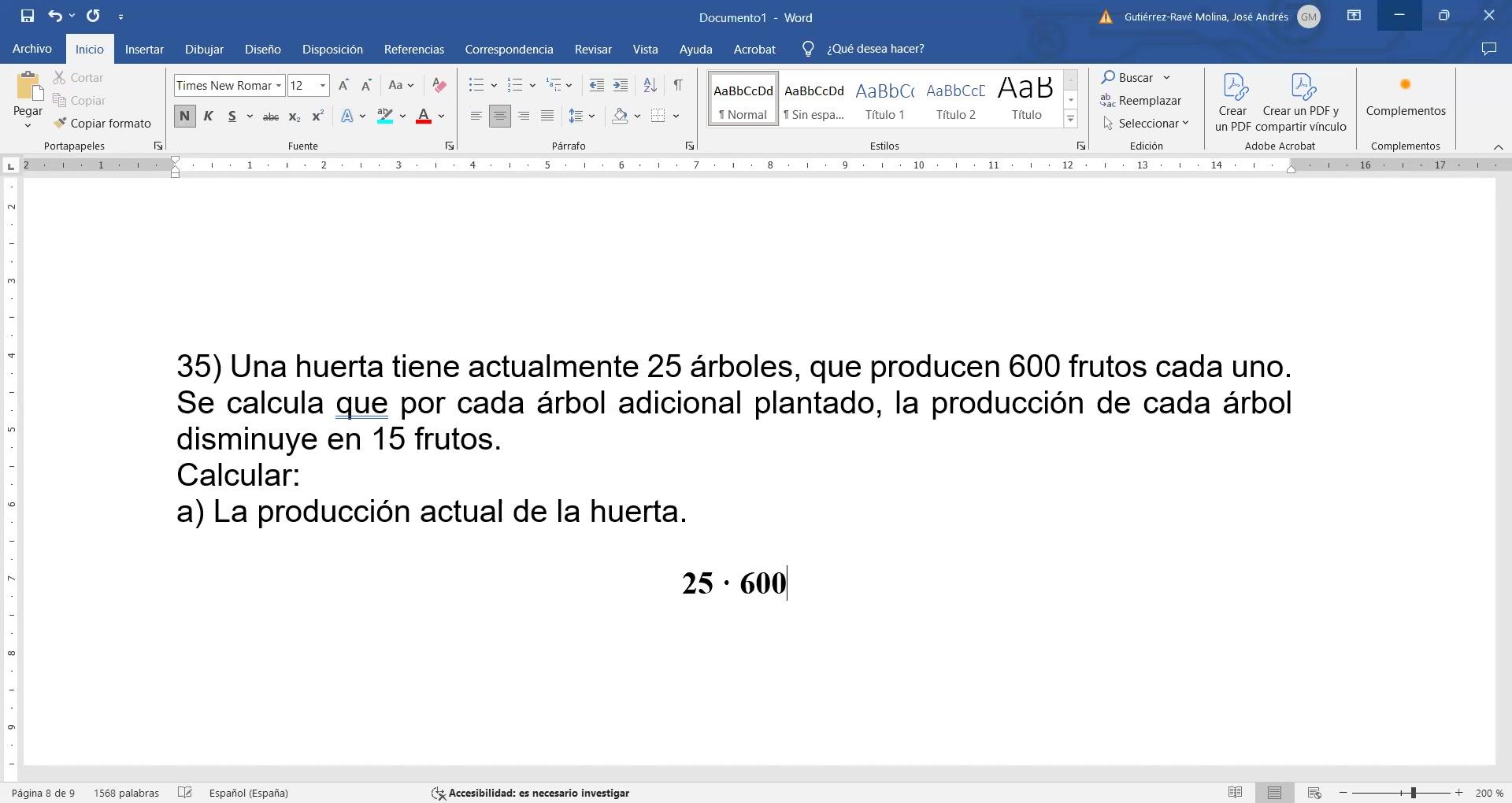Expand the styles gallery more arrow

[1070, 120]
